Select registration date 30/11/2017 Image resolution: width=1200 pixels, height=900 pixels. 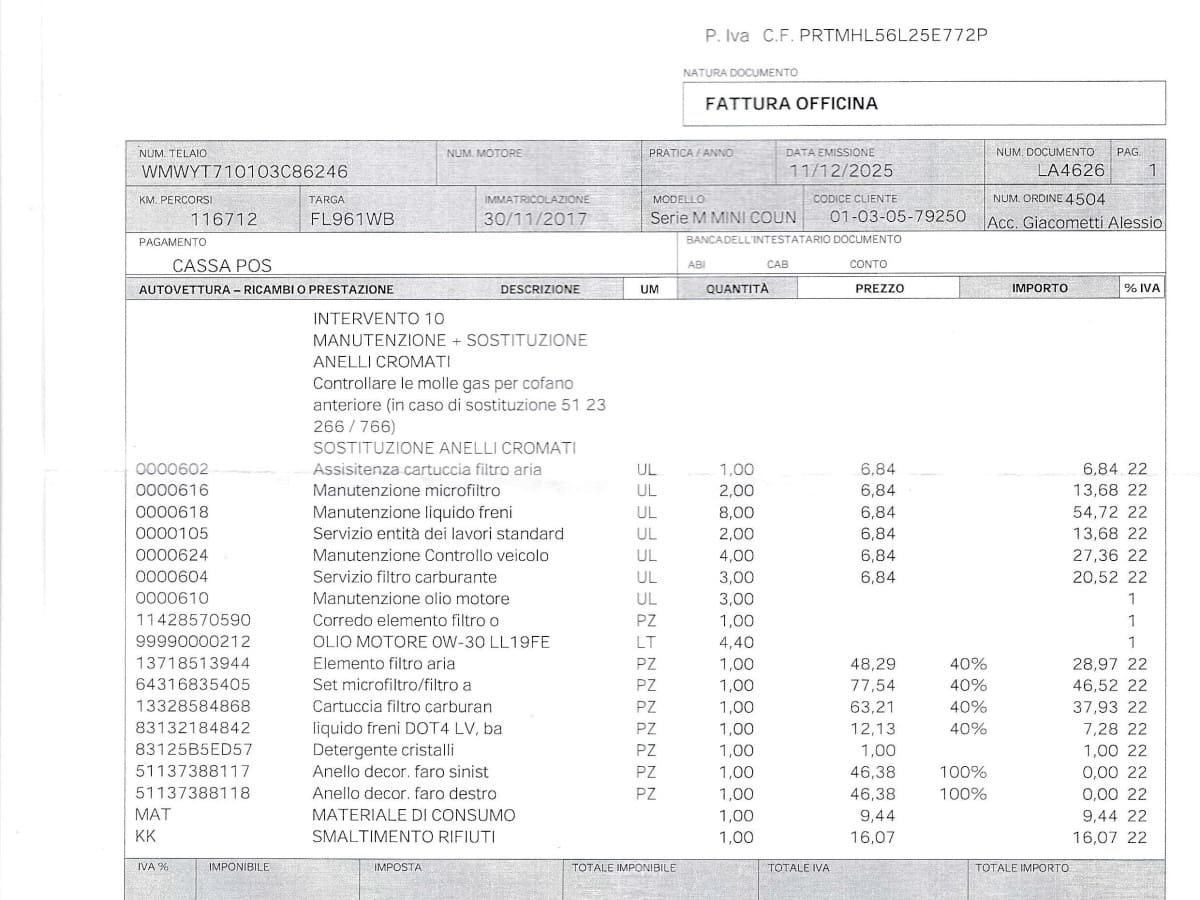[x=535, y=219]
